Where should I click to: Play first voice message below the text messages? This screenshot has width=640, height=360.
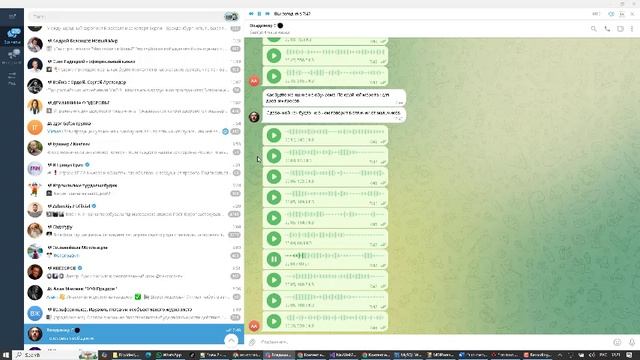pyautogui.click(x=274, y=135)
